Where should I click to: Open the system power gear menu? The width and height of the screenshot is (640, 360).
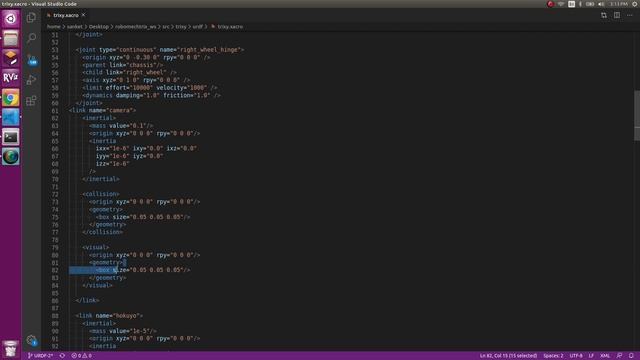[635, 4]
